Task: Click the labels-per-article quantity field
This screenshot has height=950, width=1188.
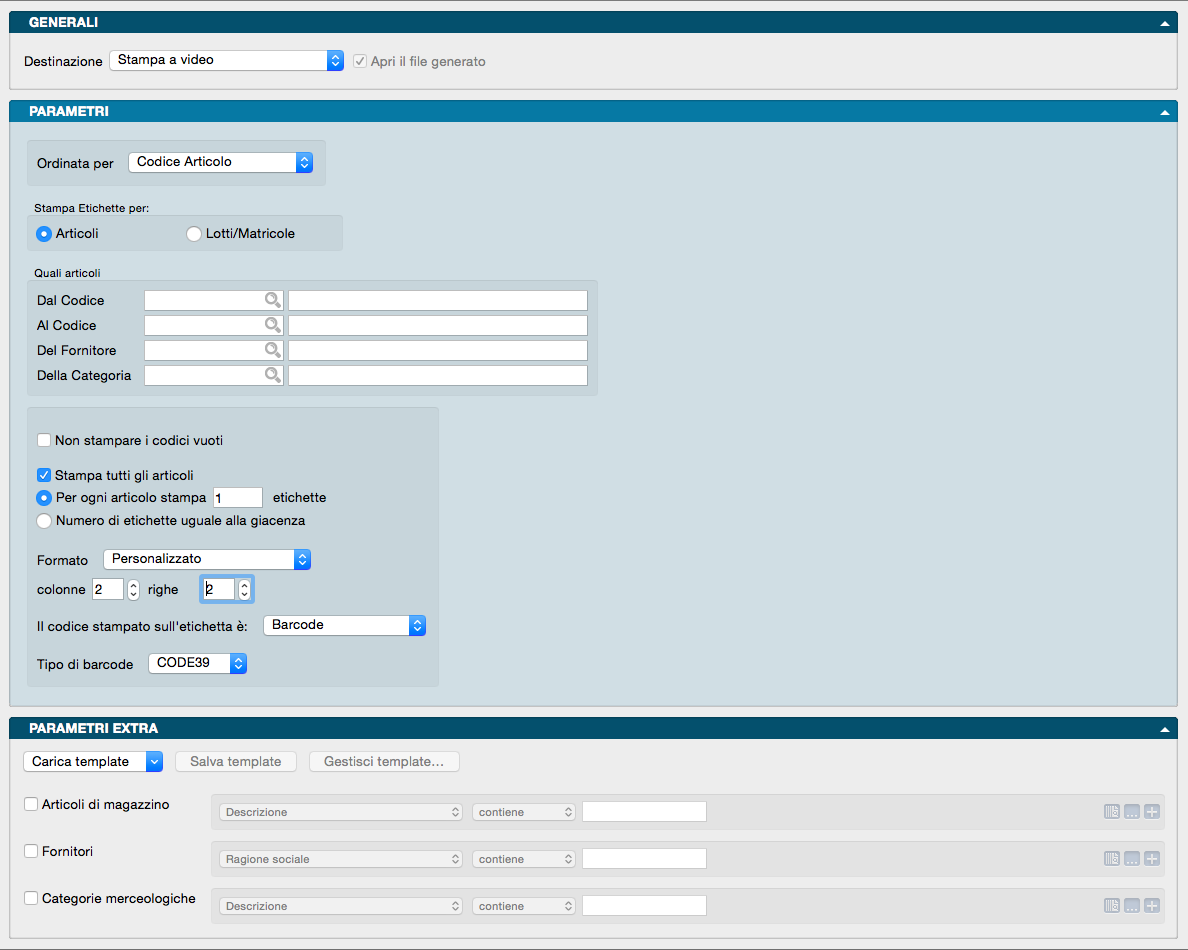Action: click(x=238, y=497)
